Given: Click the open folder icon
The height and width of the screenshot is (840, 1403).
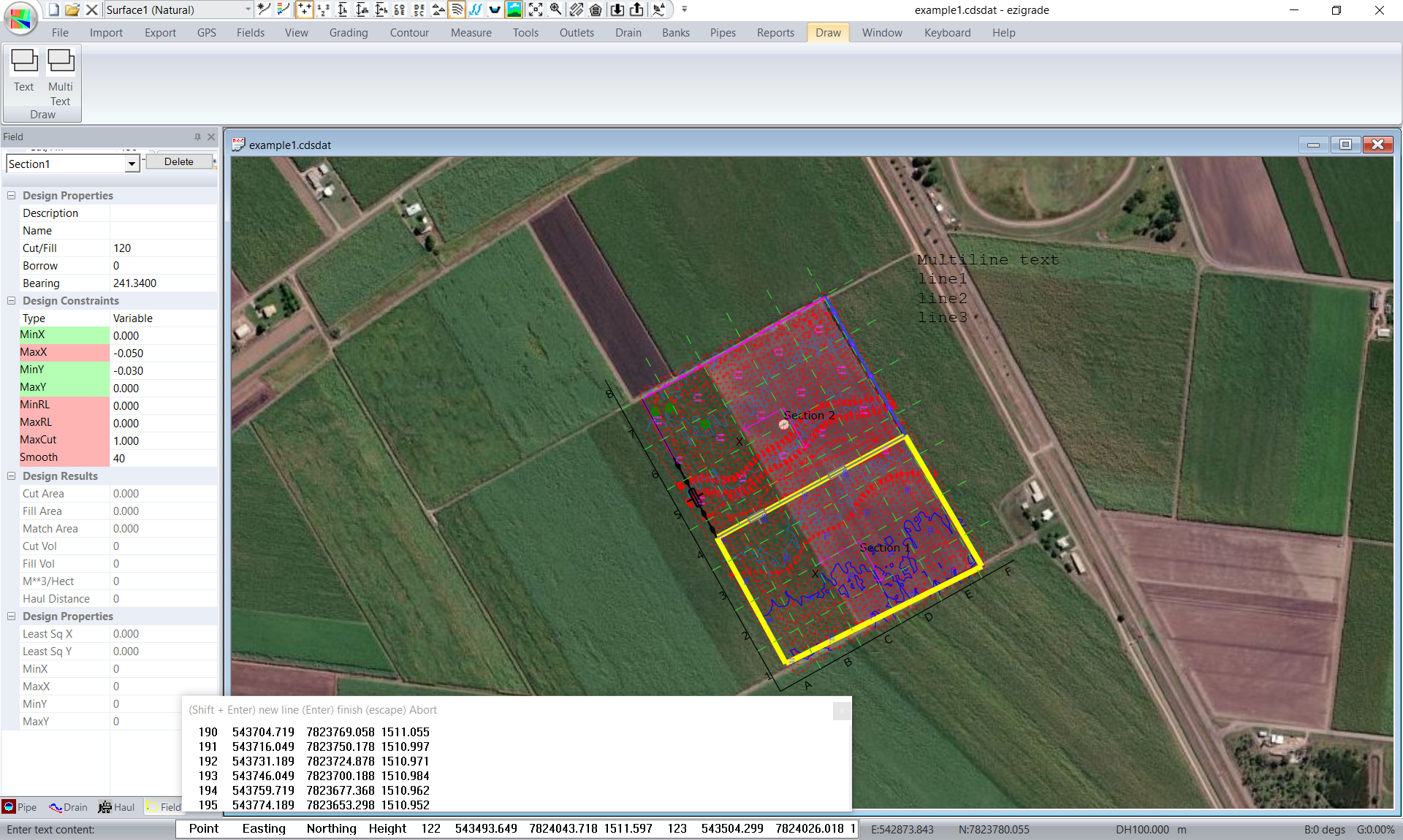Looking at the screenshot, I should [72, 9].
